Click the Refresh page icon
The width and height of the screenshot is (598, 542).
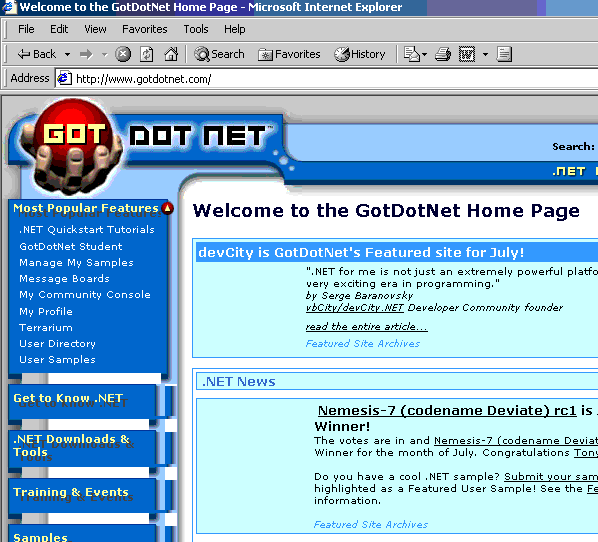tap(147, 54)
